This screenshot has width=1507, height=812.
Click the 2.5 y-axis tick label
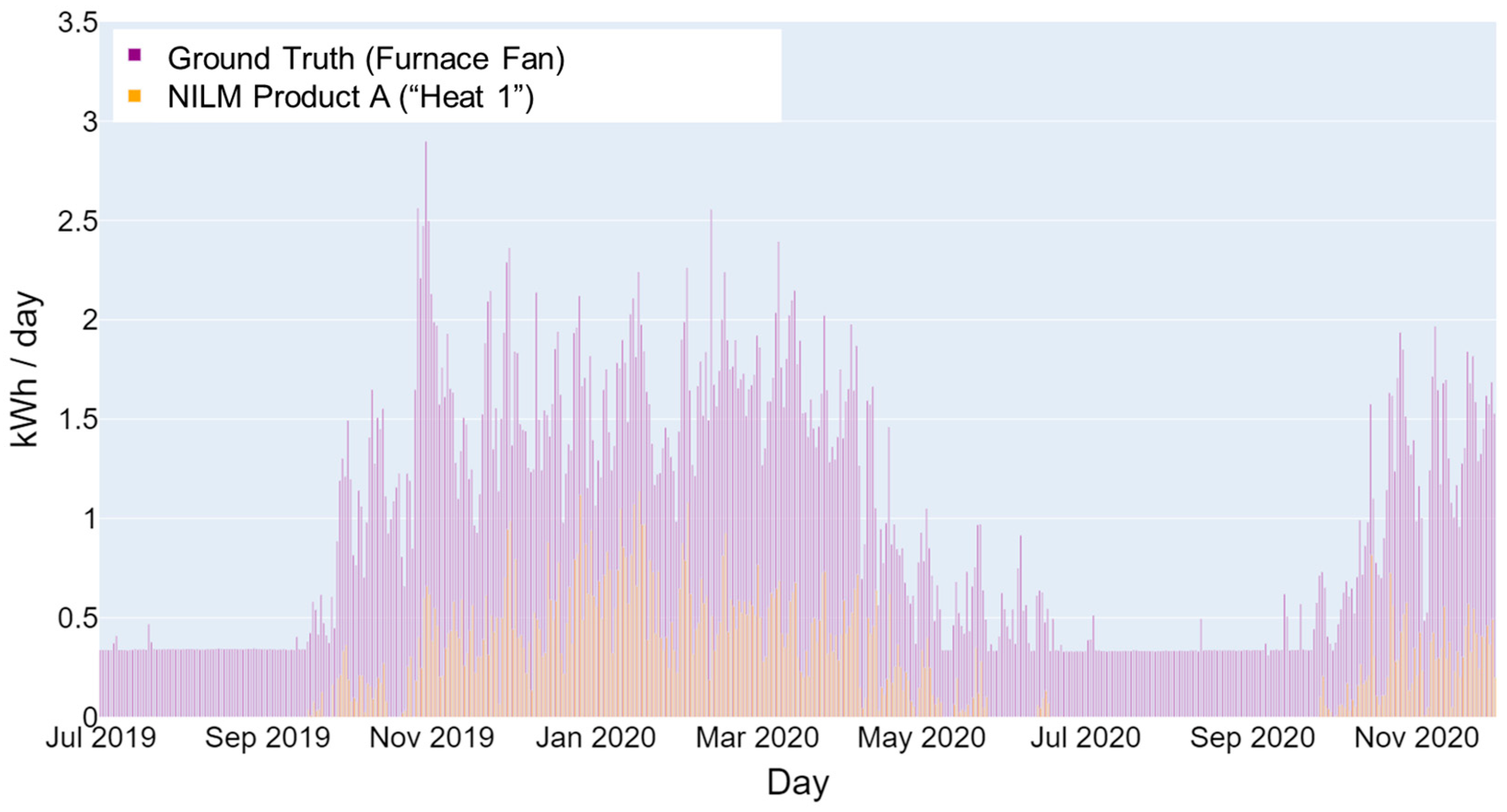[x=77, y=221]
